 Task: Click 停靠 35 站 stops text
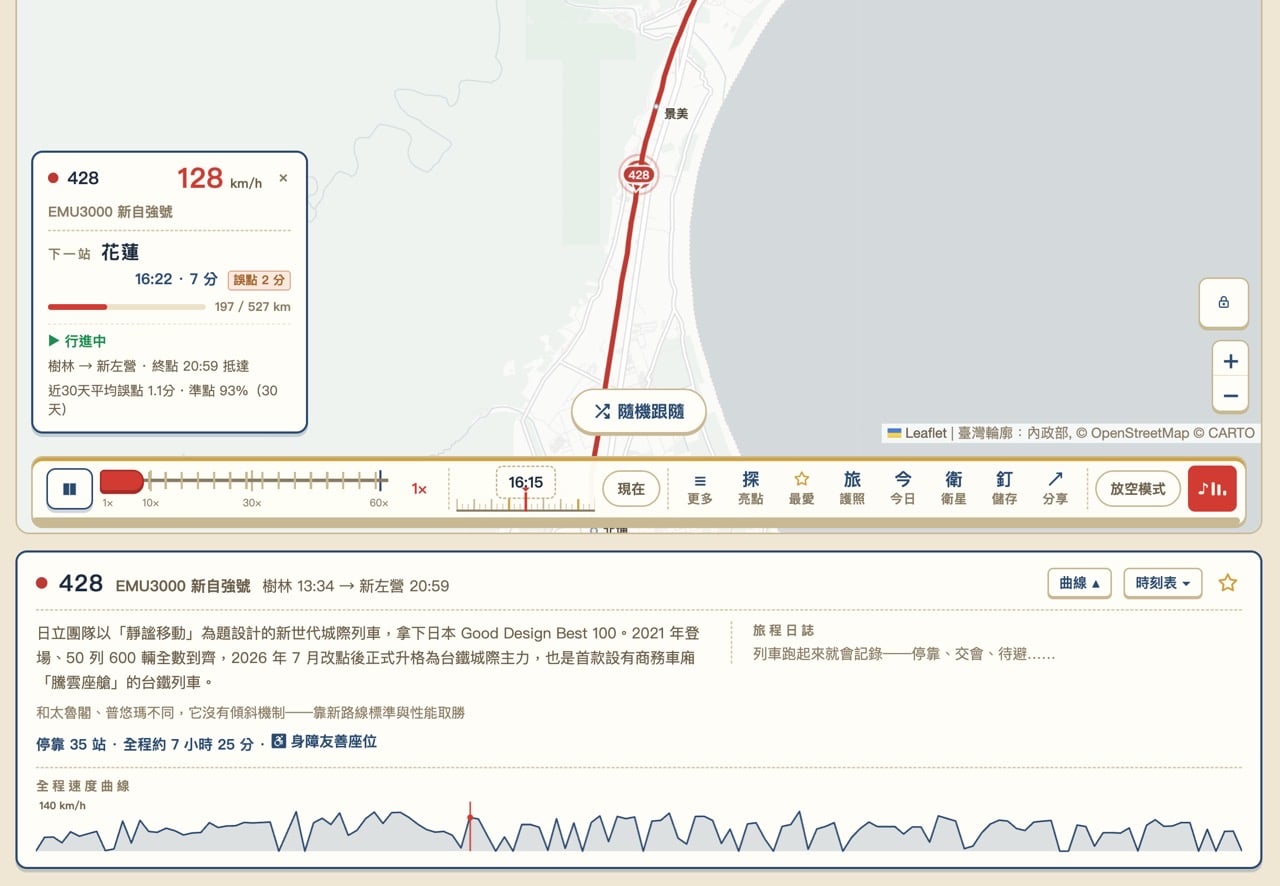71,744
